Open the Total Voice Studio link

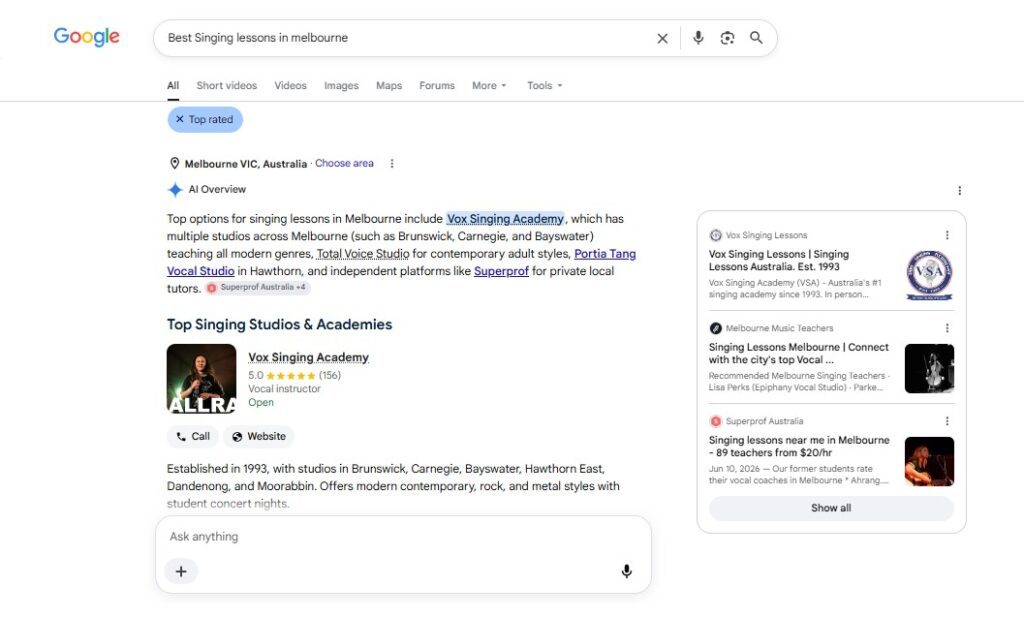pos(363,253)
